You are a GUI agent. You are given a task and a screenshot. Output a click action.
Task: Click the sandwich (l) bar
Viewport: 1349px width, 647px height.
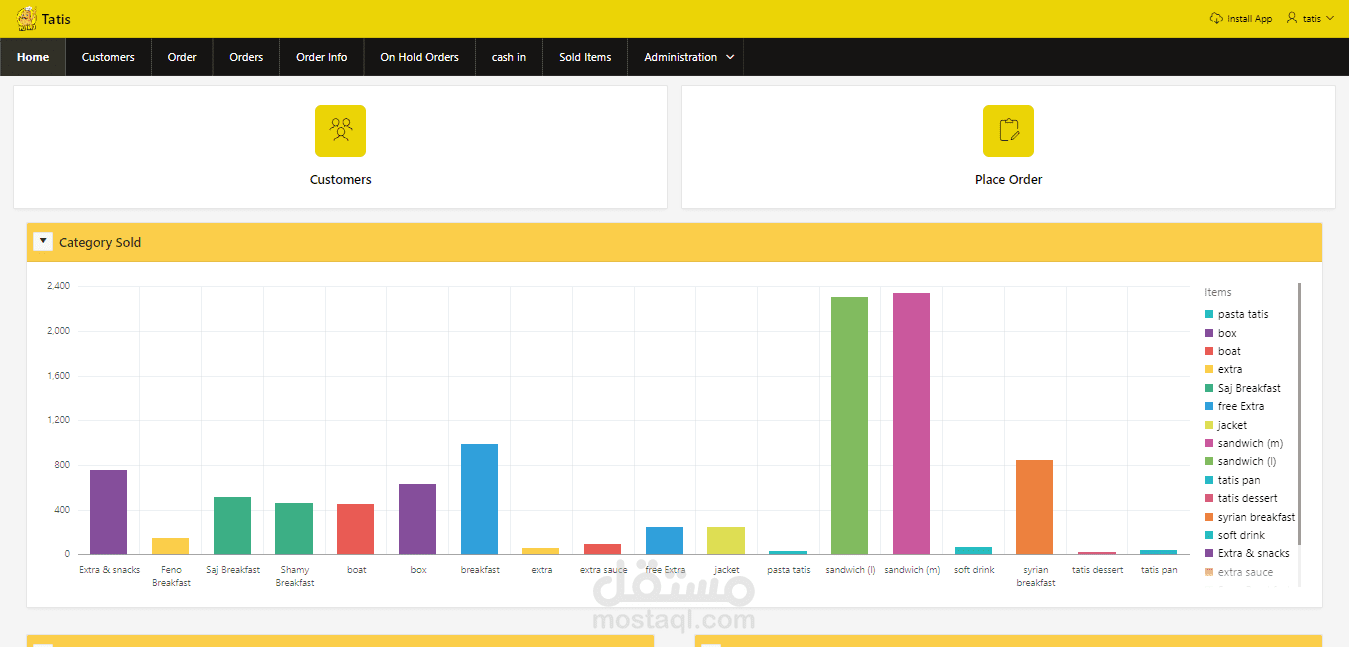coord(849,425)
